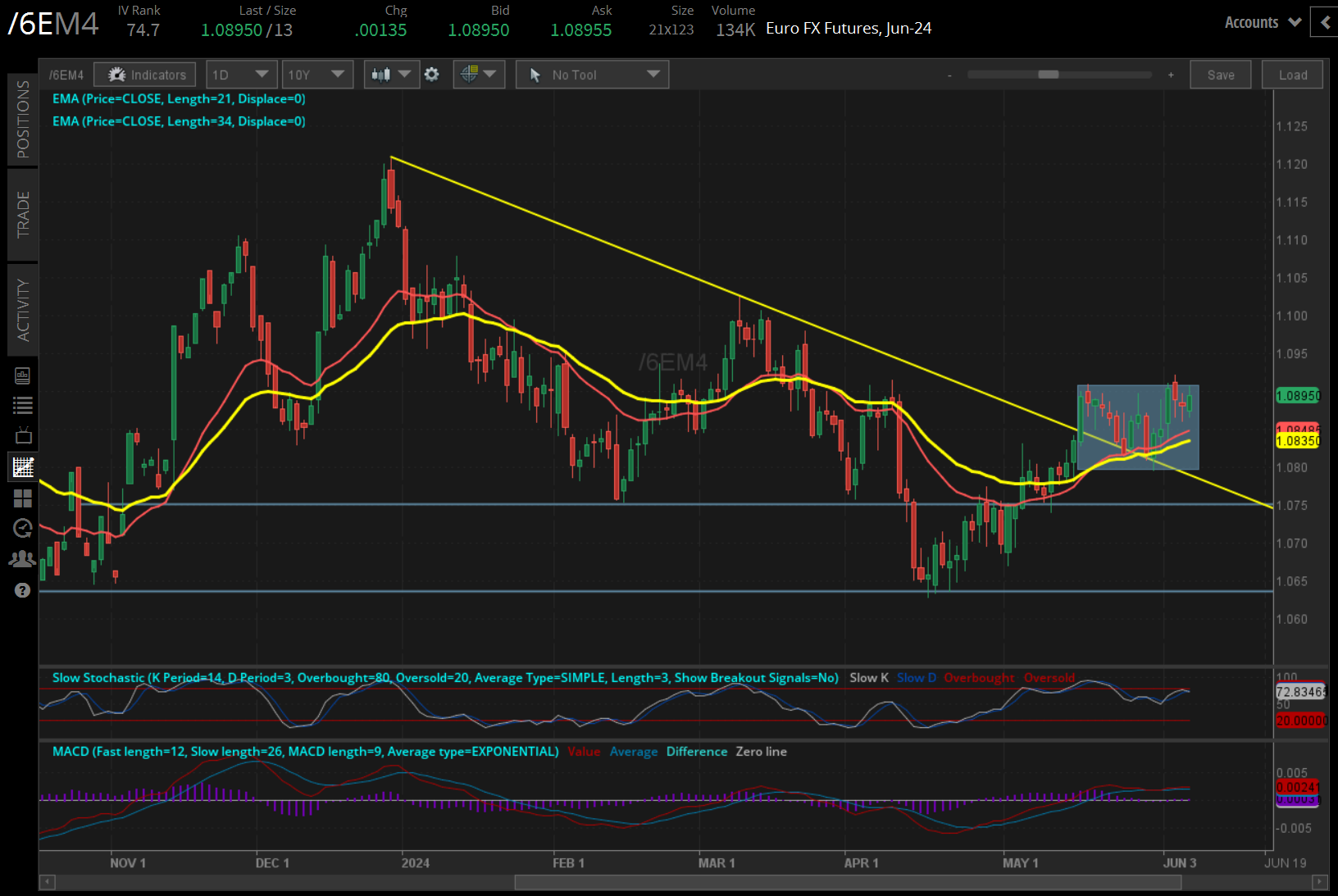The height and width of the screenshot is (896, 1338).
Task: Click the Indicators button
Action: tap(145, 75)
